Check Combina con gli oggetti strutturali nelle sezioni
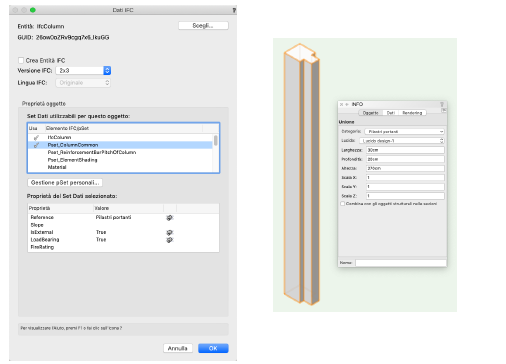506x364 pixels. click(x=342, y=204)
